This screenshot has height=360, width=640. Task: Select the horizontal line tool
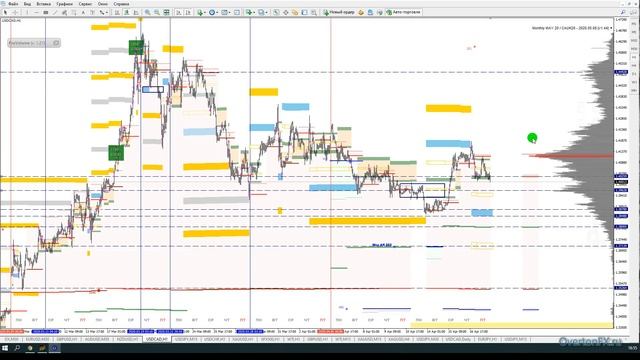[36, 12]
